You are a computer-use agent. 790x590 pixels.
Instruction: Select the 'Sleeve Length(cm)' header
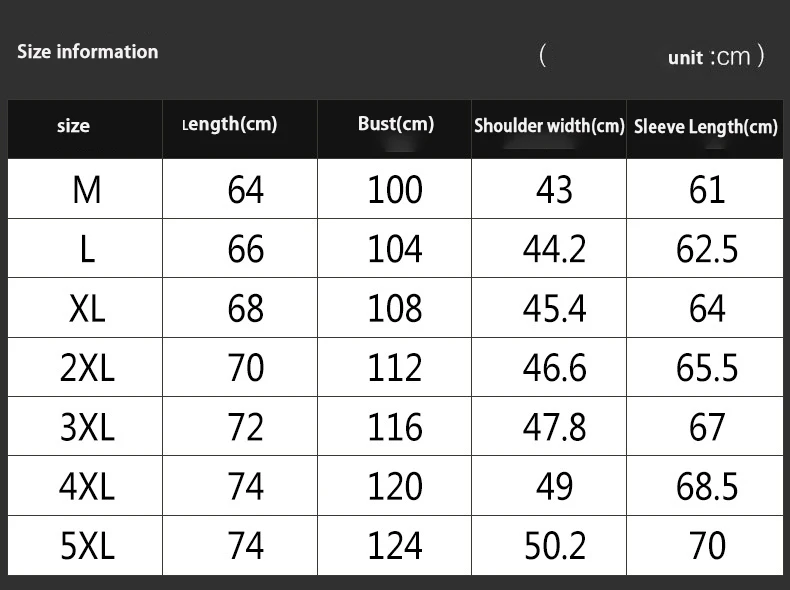click(x=706, y=127)
